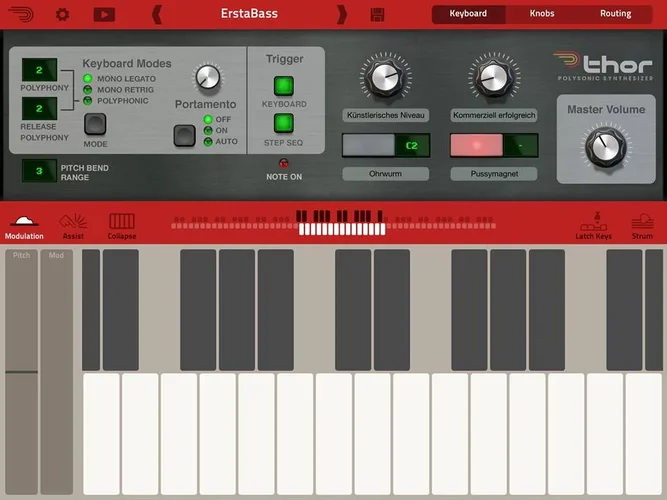Click the Kommerziell erfolgreich label field
This screenshot has height=500, width=667.
[494, 115]
